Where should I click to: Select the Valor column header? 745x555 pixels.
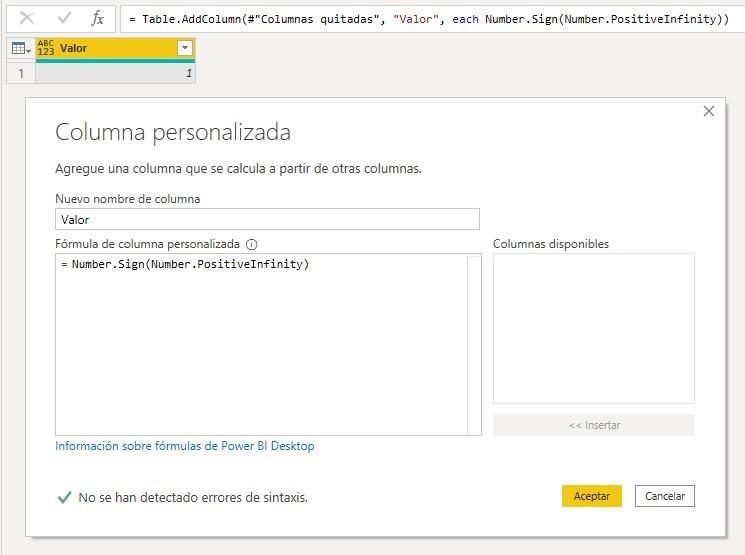click(110, 48)
